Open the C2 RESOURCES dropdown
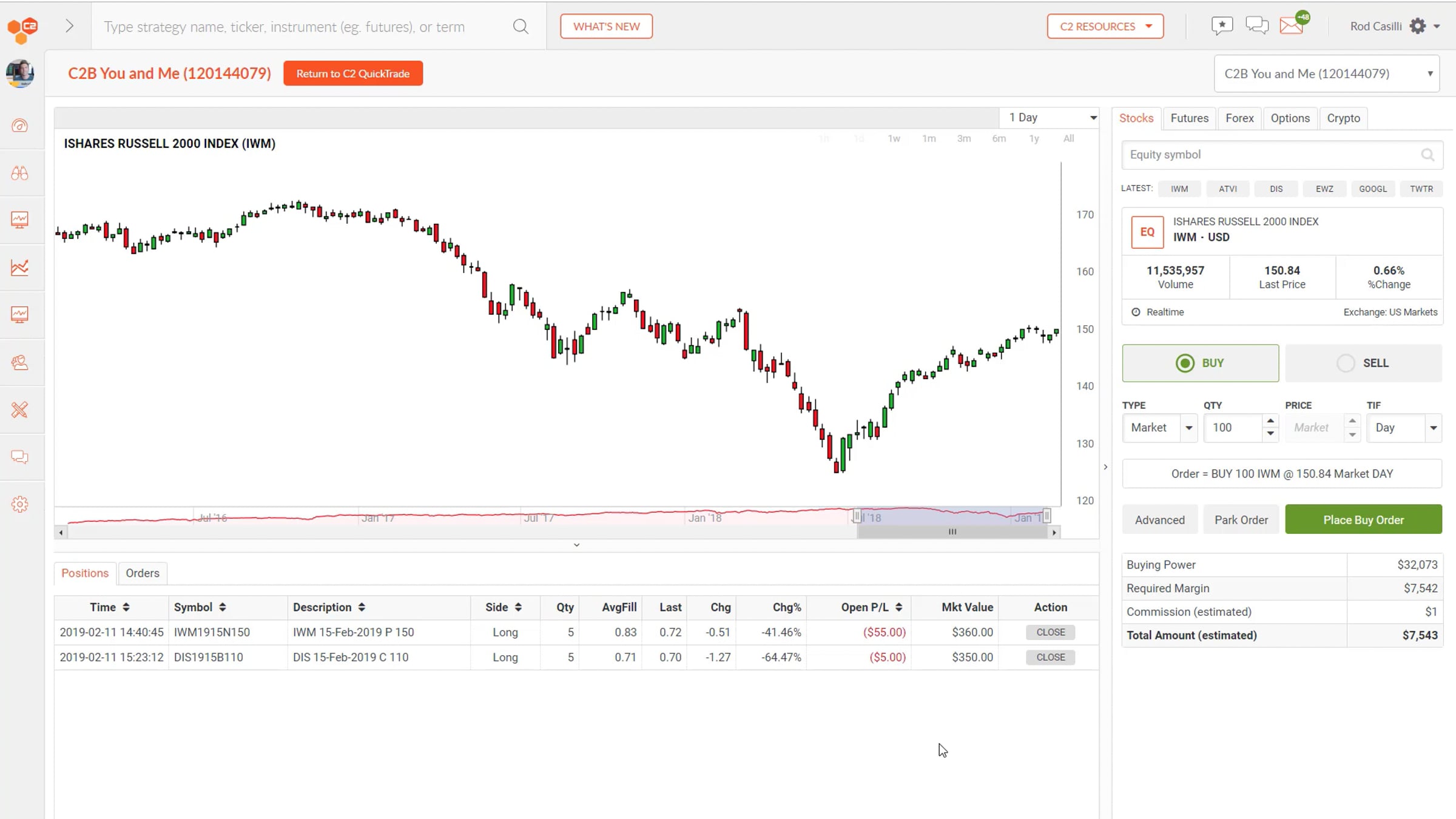The width and height of the screenshot is (1456, 819). point(1105,26)
